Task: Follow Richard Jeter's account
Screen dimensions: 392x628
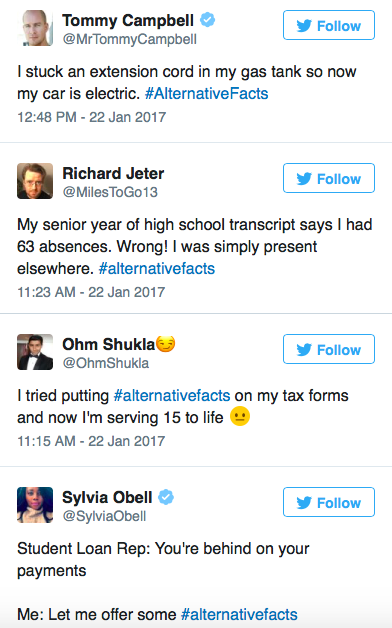Action: coord(329,178)
